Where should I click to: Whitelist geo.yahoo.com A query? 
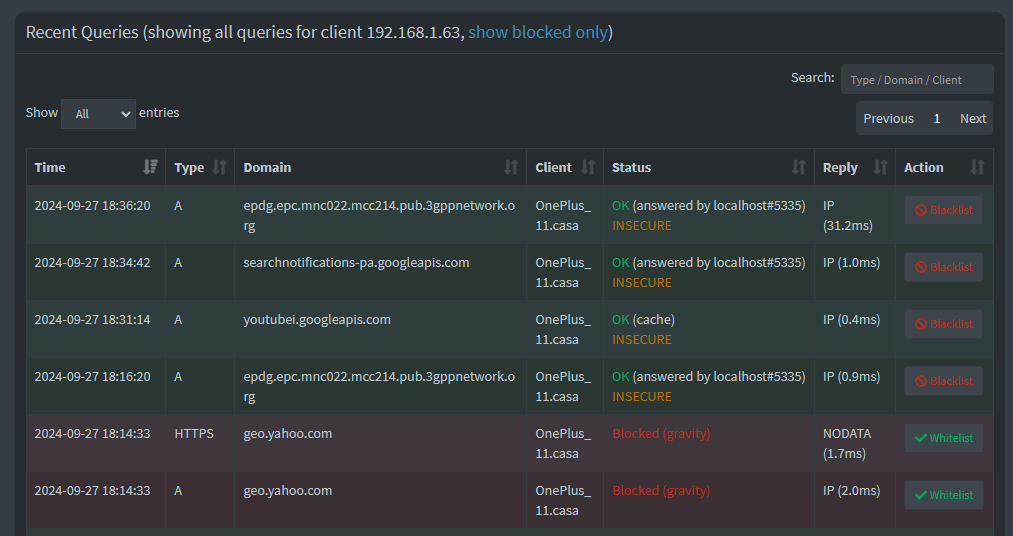[x=944, y=495]
